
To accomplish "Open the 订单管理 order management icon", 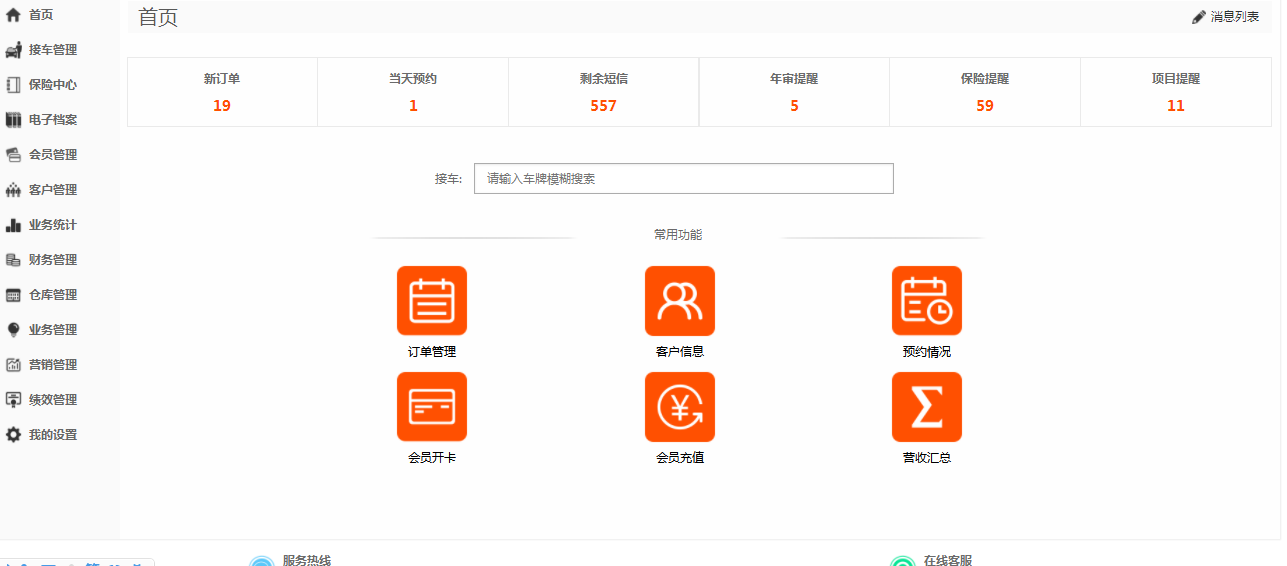I will tap(432, 300).
